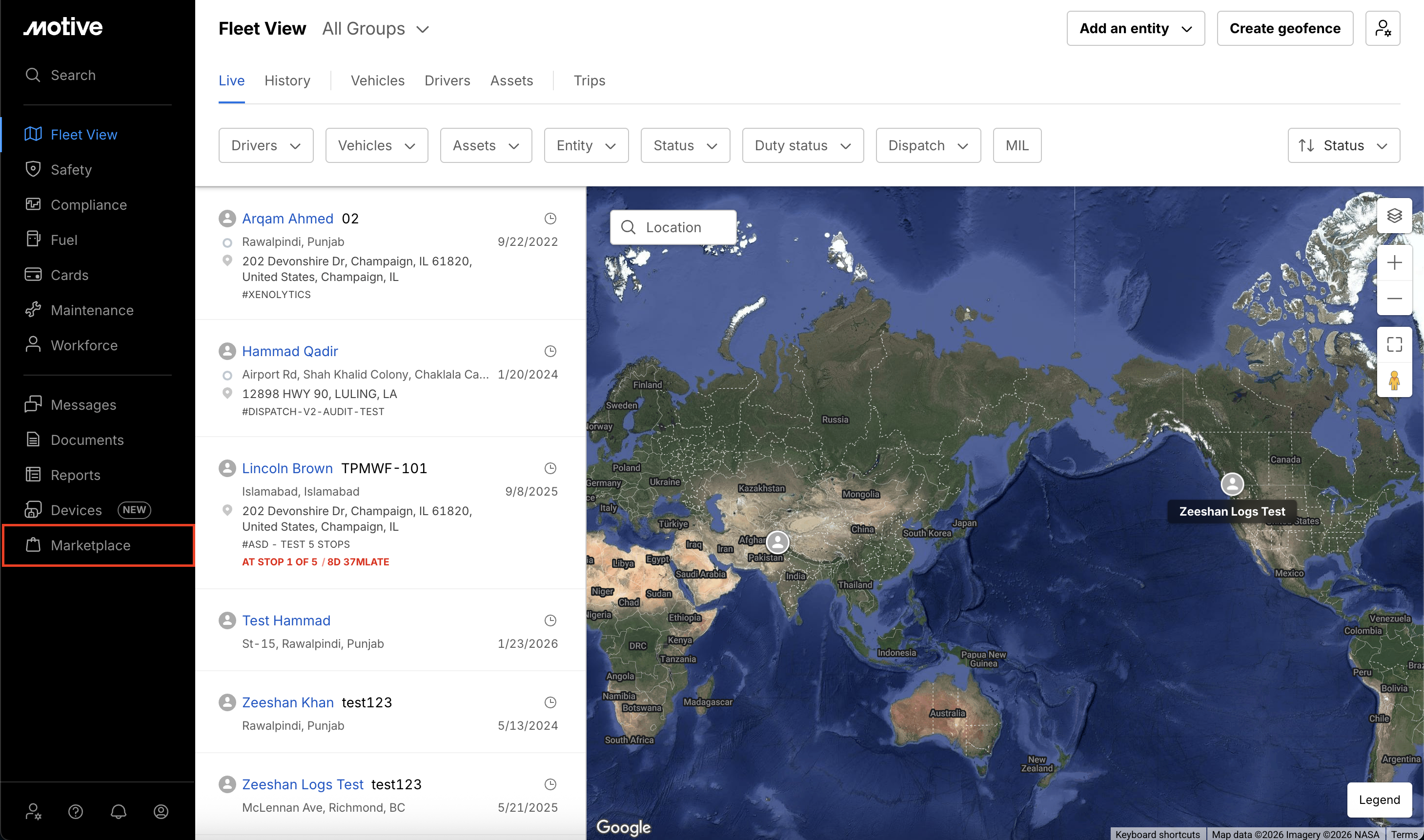Toggle the map Legend panel
Viewport: 1424px width, 840px height.
pyautogui.click(x=1379, y=799)
